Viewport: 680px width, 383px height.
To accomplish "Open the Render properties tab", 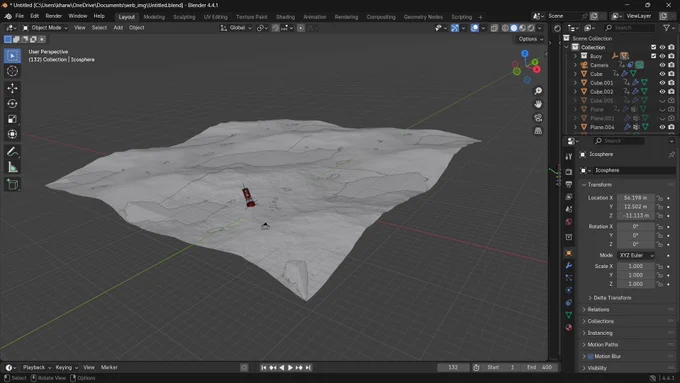I will (569, 172).
